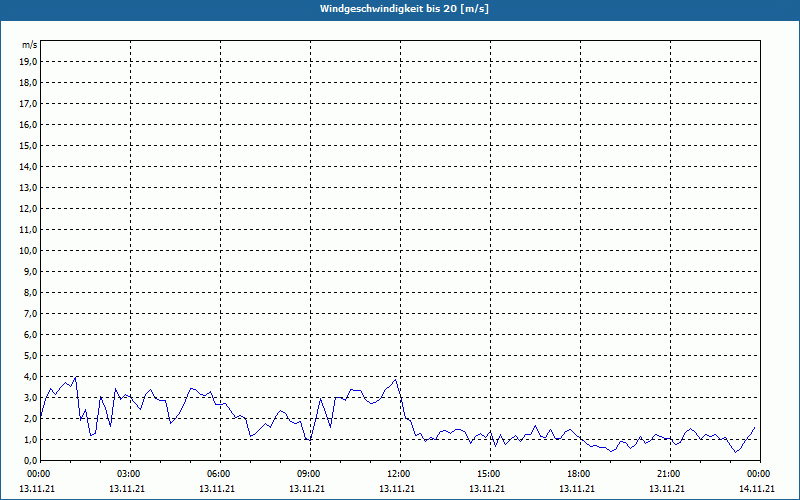This screenshot has width=800, height=500.
Task: Select the 14.11.21 date label
Action: click(757, 489)
